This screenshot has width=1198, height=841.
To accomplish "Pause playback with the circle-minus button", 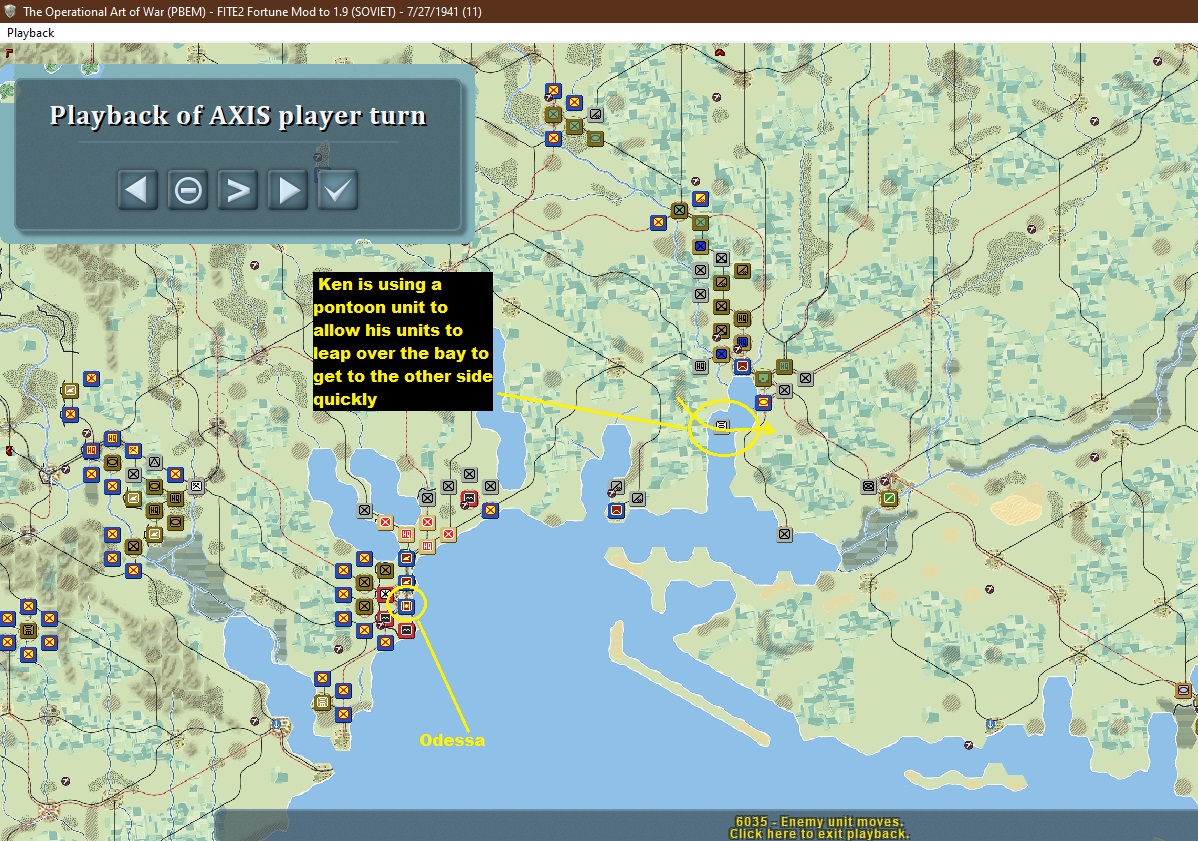I will tap(188, 189).
